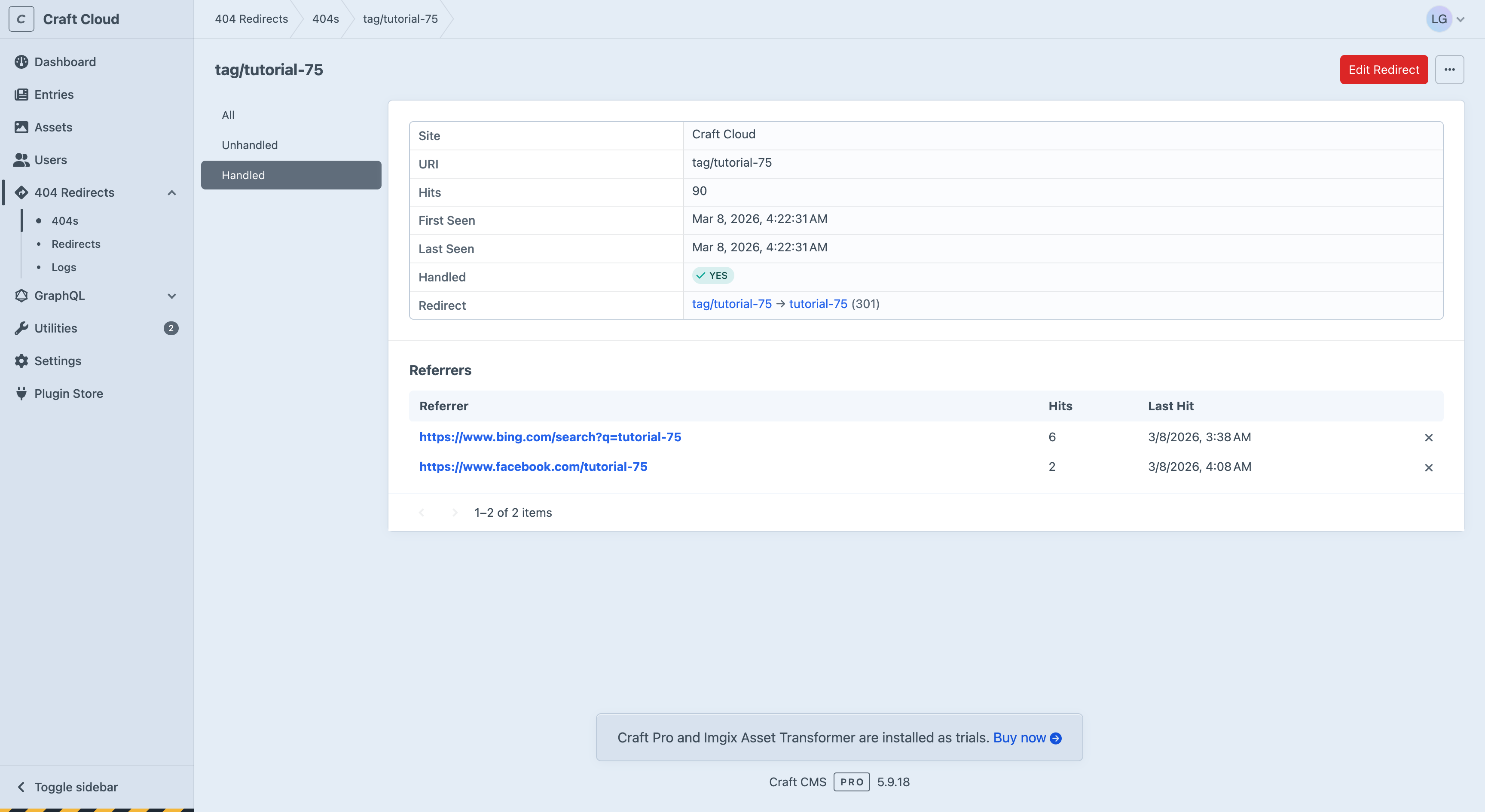Click the green YES handled badge
The height and width of the screenshot is (812, 1485).
coord(712,275)
